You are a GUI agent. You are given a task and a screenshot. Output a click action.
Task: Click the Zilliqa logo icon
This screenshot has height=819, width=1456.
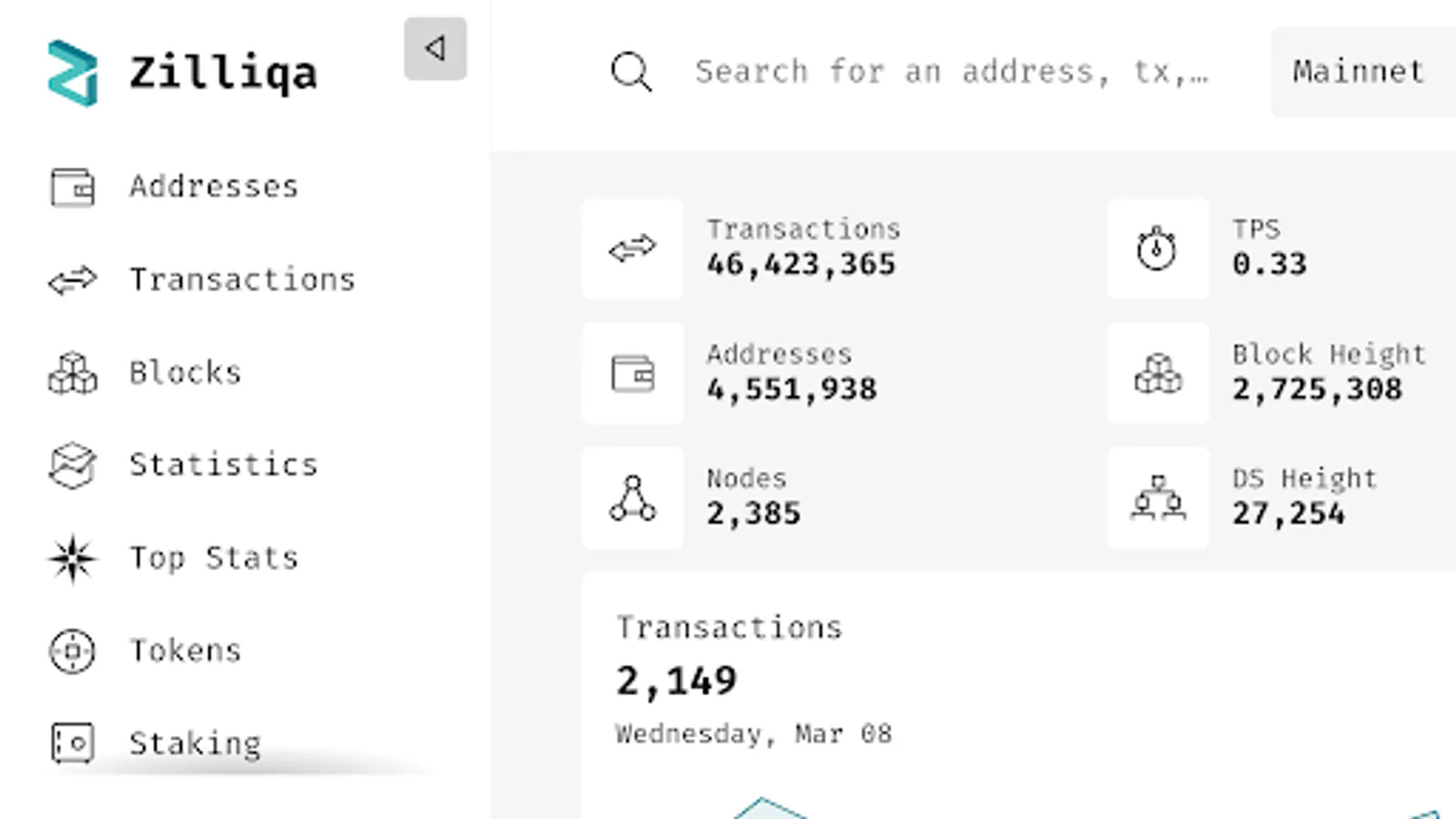[x=73, y=73]
